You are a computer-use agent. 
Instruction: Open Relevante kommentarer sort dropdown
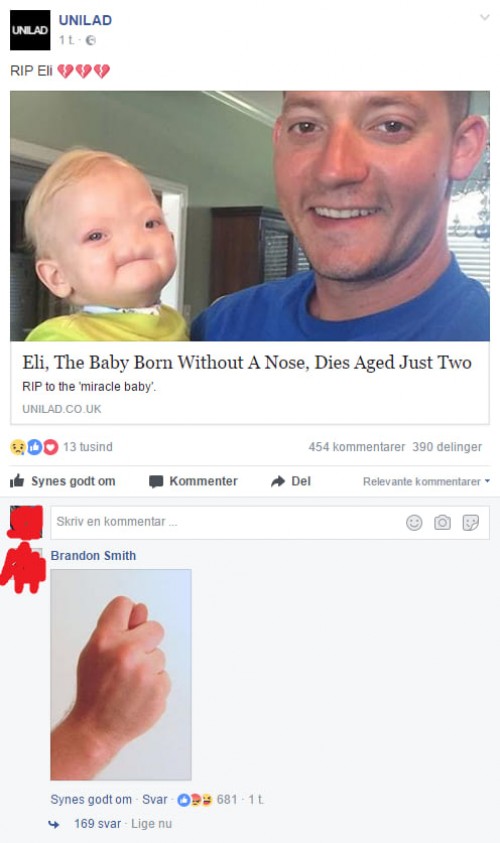[x=426, y=481]
